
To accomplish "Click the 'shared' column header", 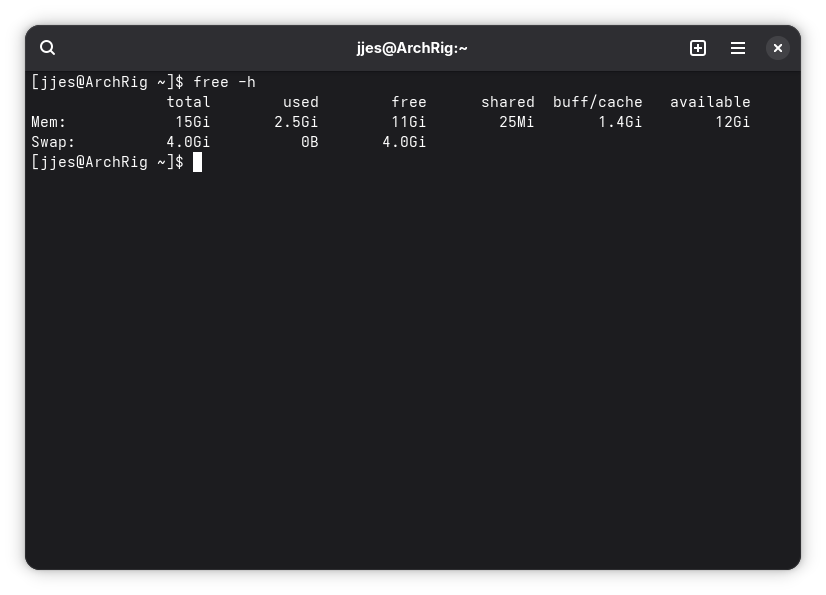I will 508,102.
